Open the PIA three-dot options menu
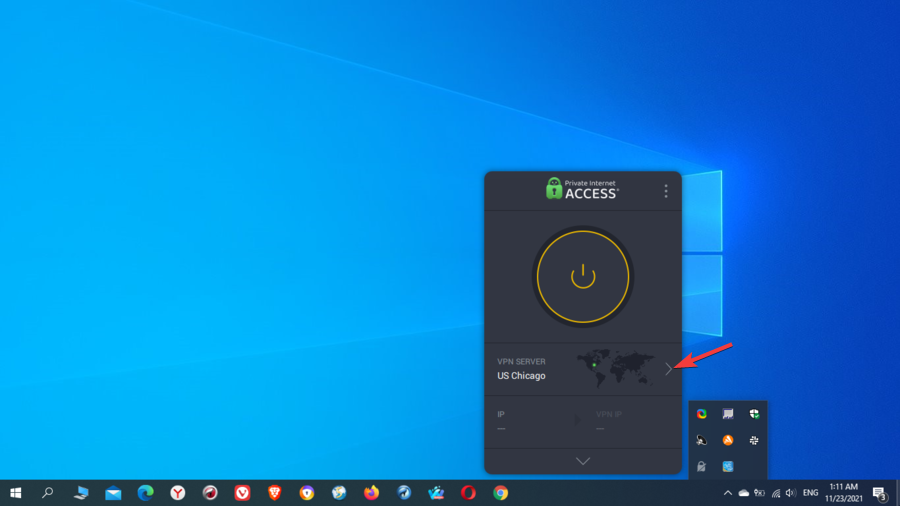Screen dimensions: 900x506 point(666,191)
